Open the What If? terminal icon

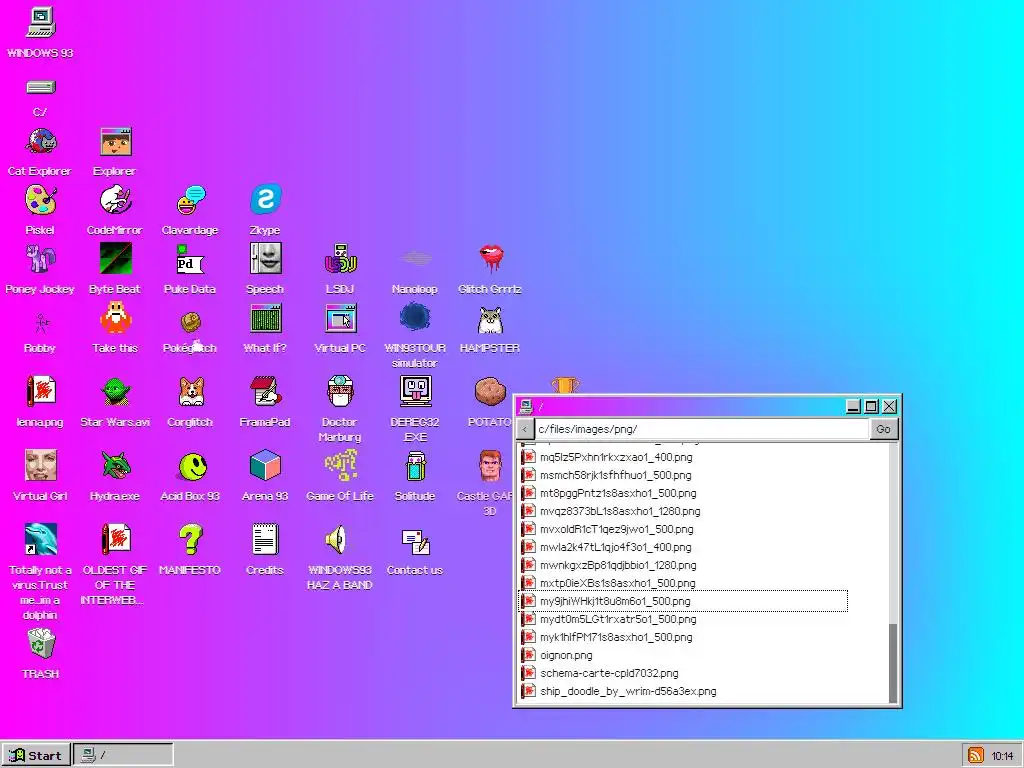coord(266,319)
